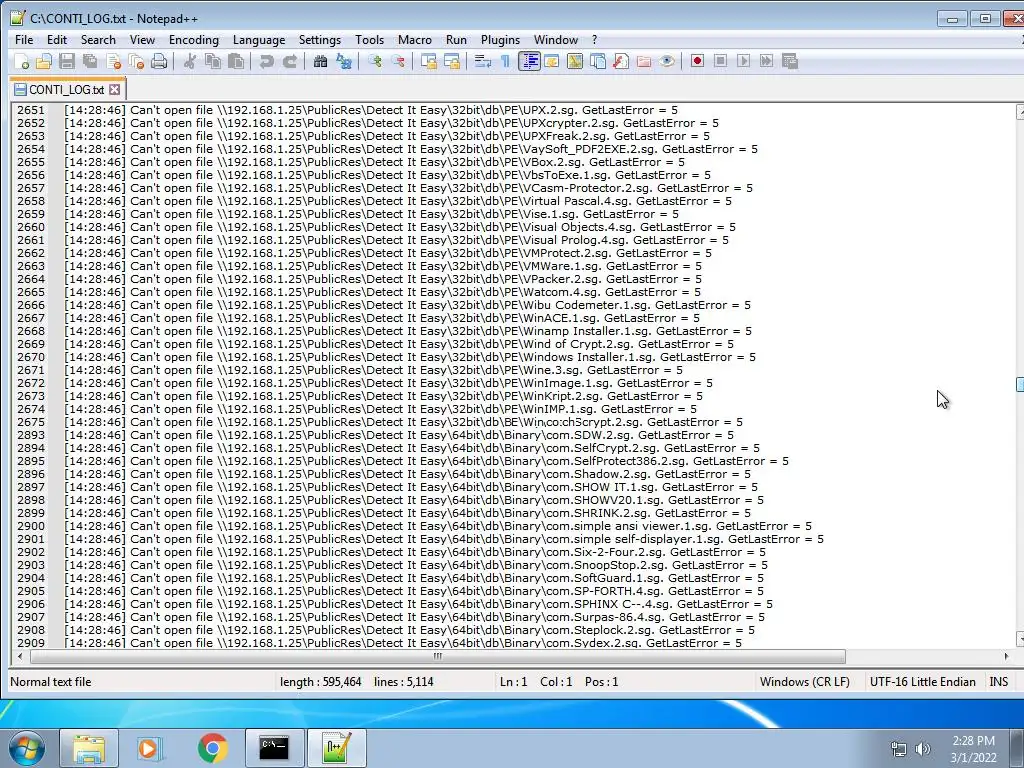
Task: Click the Cut scissors icon
Action: click(190, 61)
